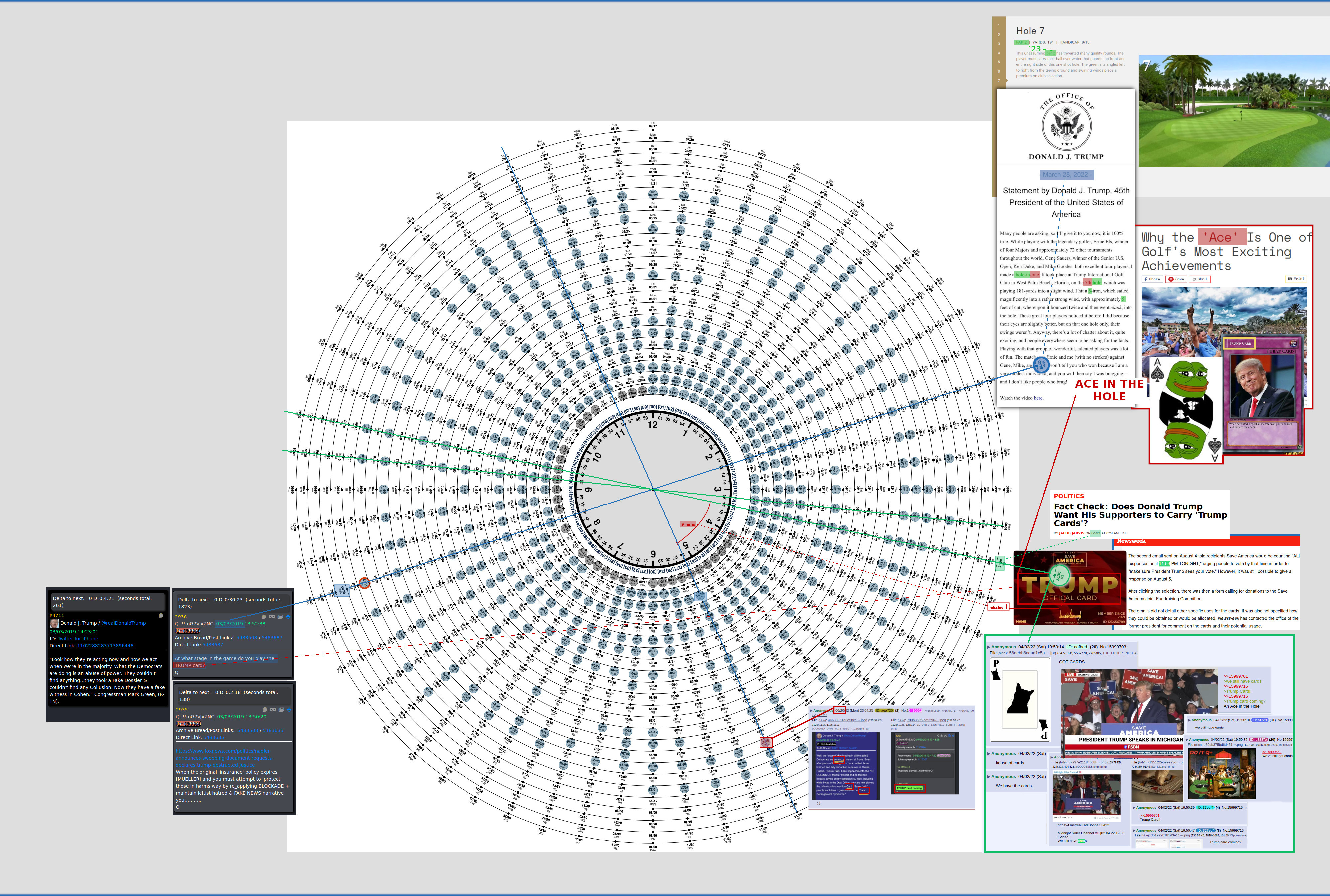Click the (hide) link next to 56debb6caad1c5a file
The height and width of the screenshot is (896, 1330).
1002,653
